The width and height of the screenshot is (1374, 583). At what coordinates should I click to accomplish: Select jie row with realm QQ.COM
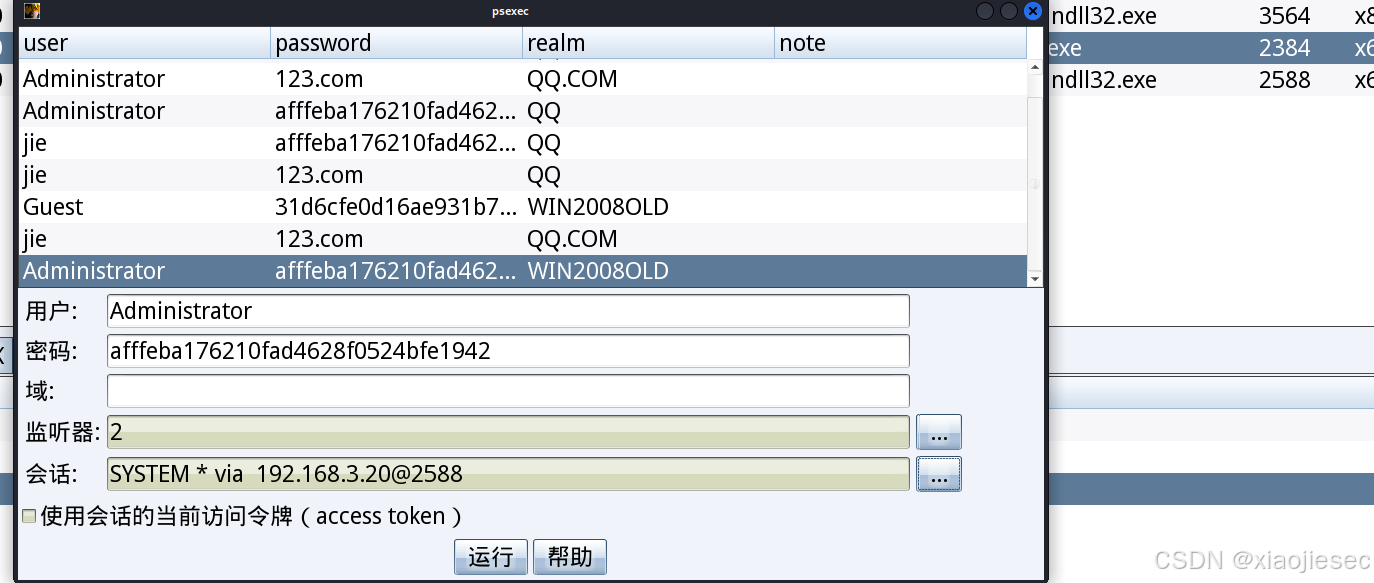point(523,239)
